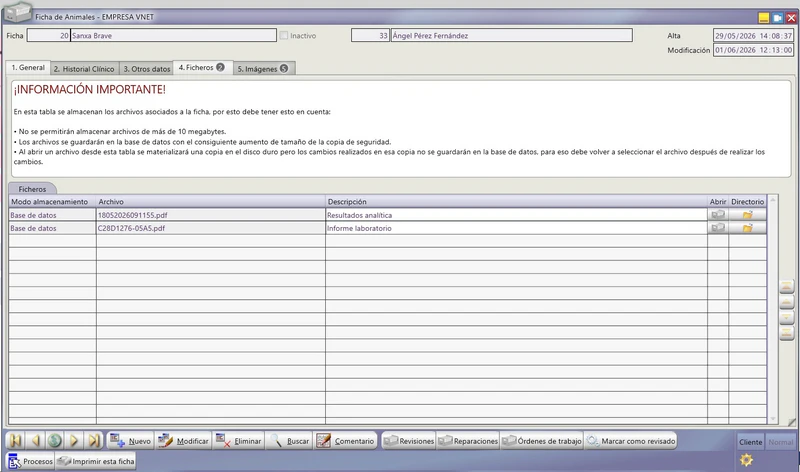Move row to top using first side arrow

pyautogui.click(x=786, y=286)
